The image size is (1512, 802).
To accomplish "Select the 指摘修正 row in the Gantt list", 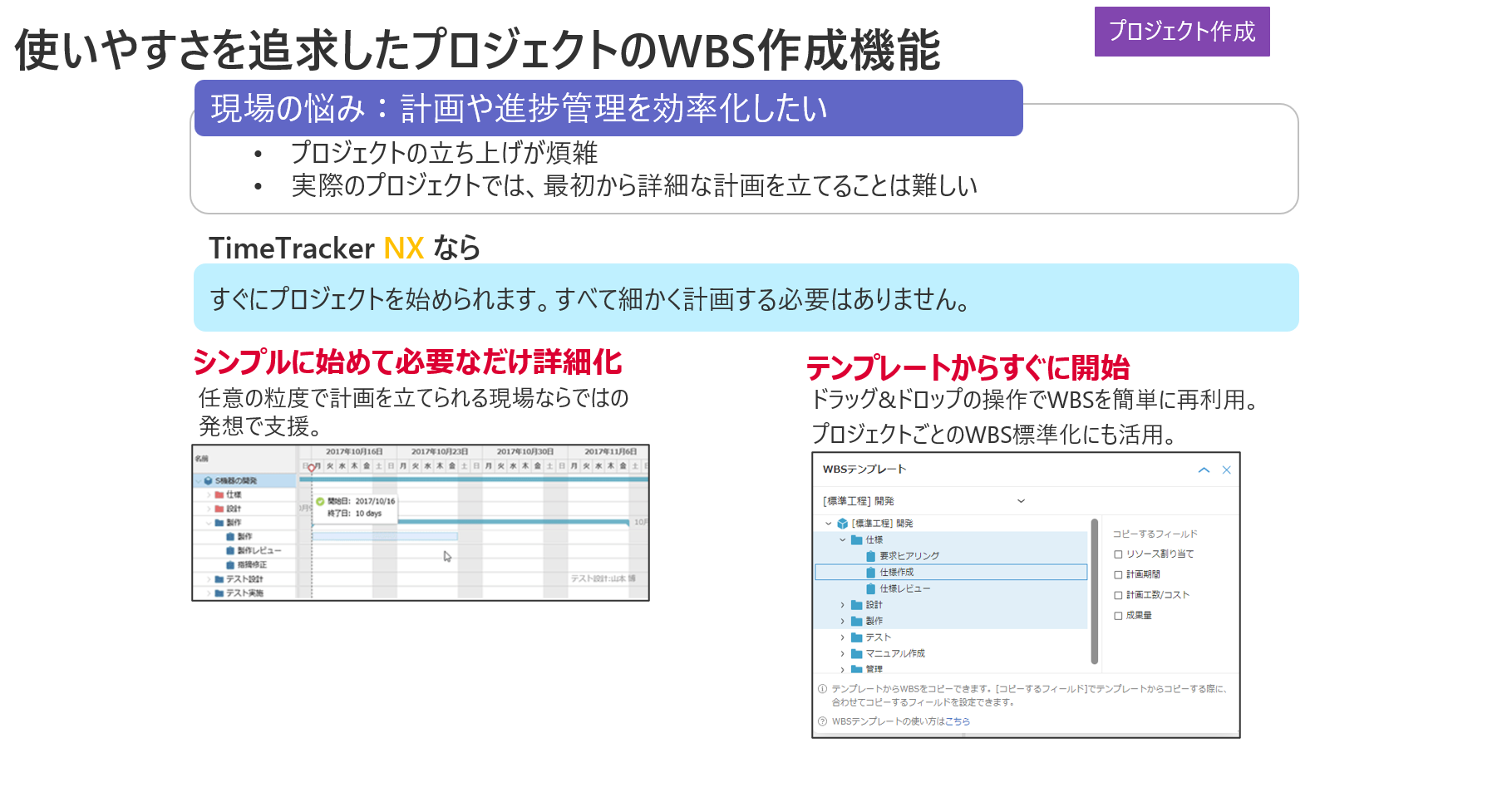I will tap(251, 565).
